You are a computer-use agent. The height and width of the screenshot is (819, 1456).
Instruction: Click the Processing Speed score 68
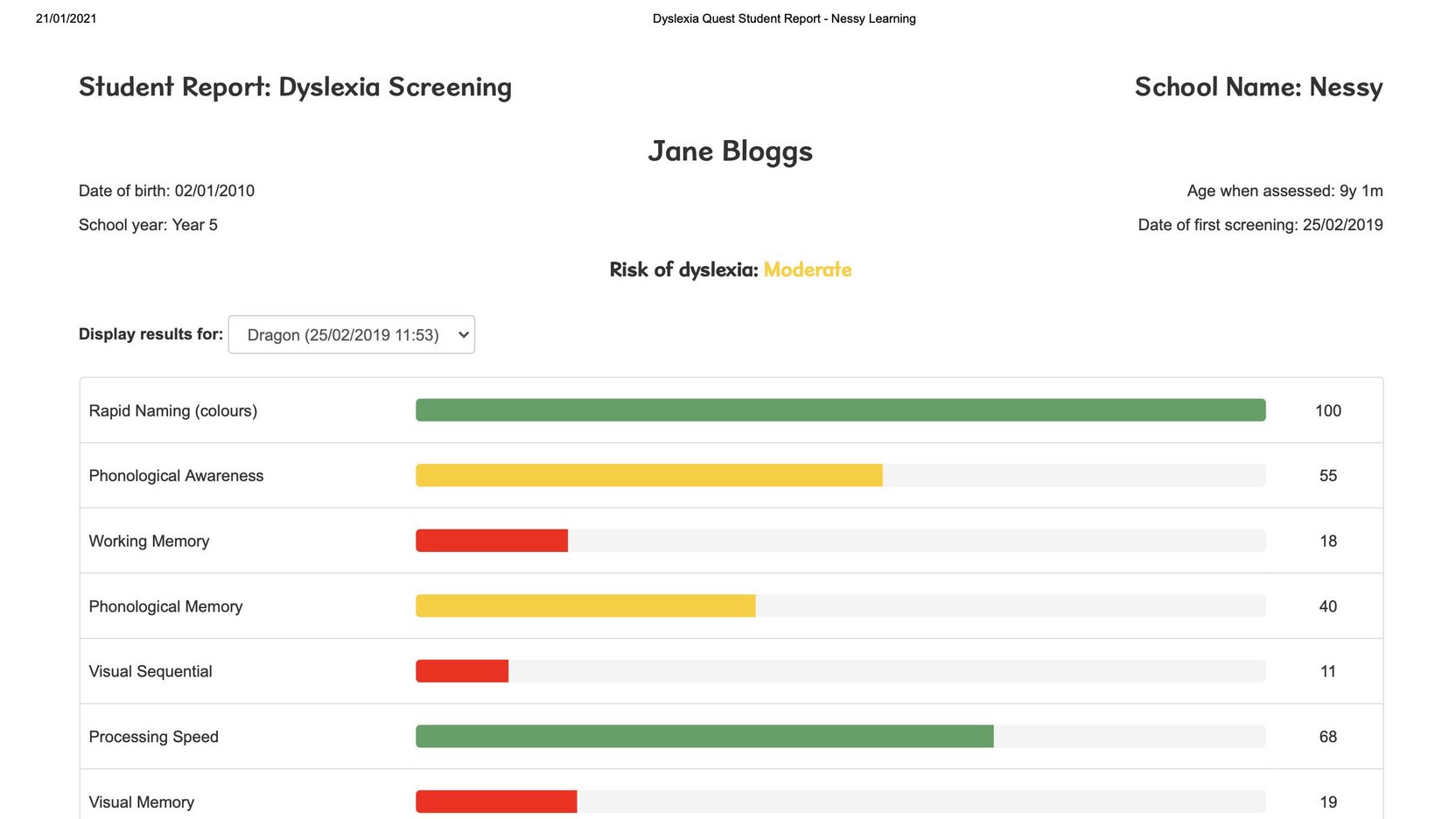click(x=1328, y=737)
